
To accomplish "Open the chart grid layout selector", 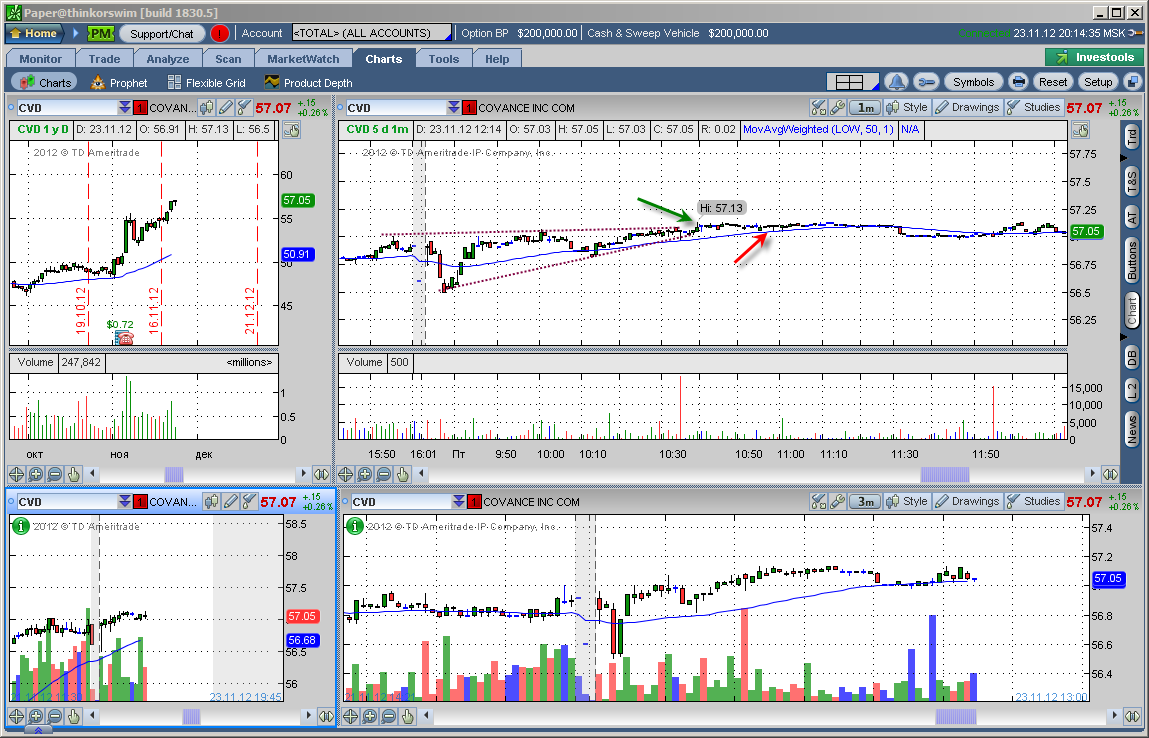I will [x=854, y=82].
